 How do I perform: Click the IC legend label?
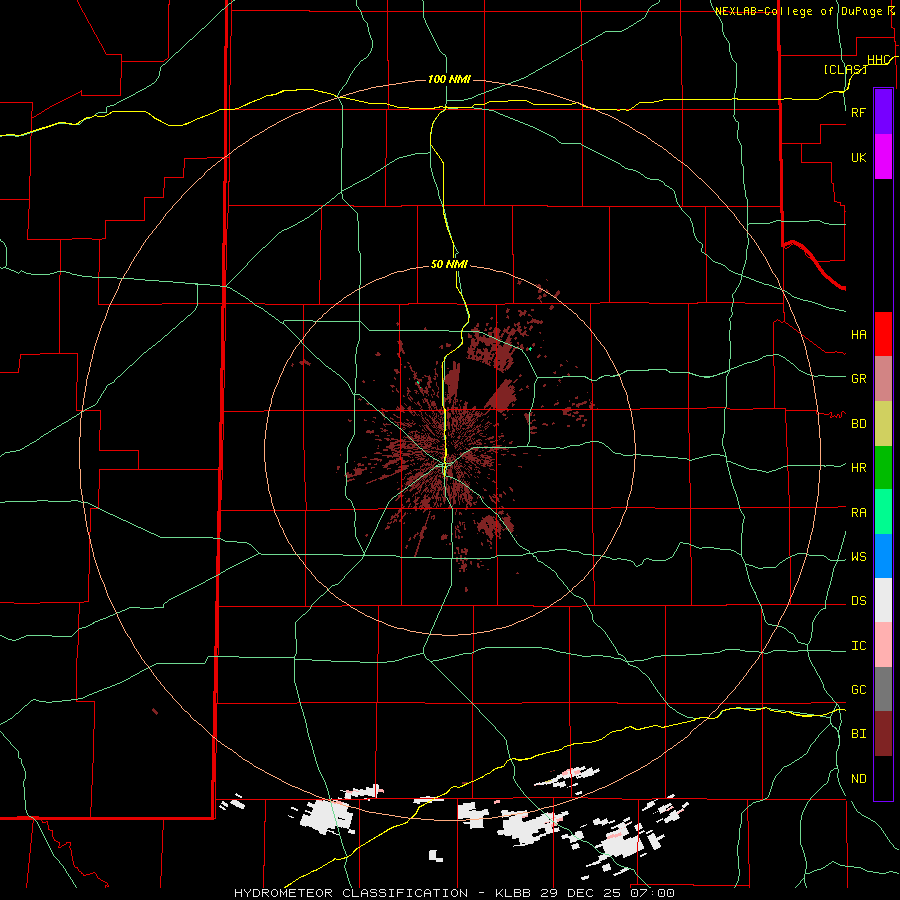point(858,646)
